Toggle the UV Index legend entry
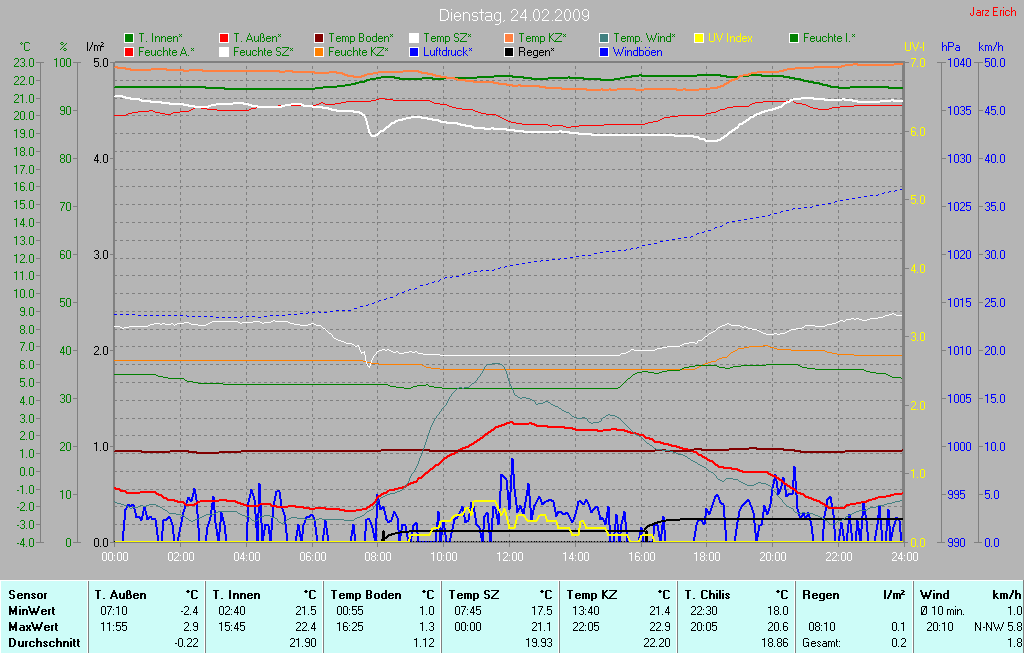This screenshot has width=1024, height=653. click(729, 38)
